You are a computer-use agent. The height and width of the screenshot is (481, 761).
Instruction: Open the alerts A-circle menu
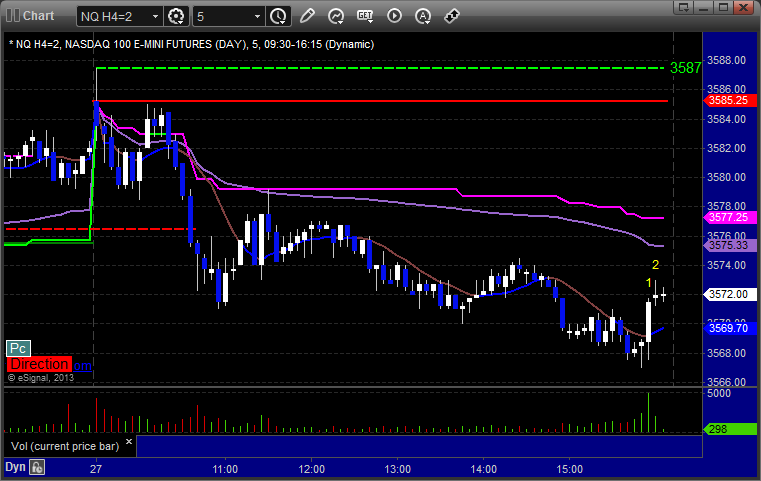[423, 16]
